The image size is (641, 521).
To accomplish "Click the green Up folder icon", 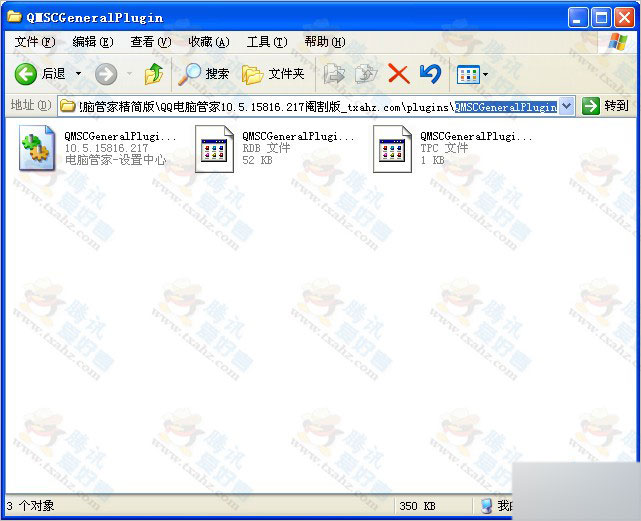I will [x=153, y=74].
